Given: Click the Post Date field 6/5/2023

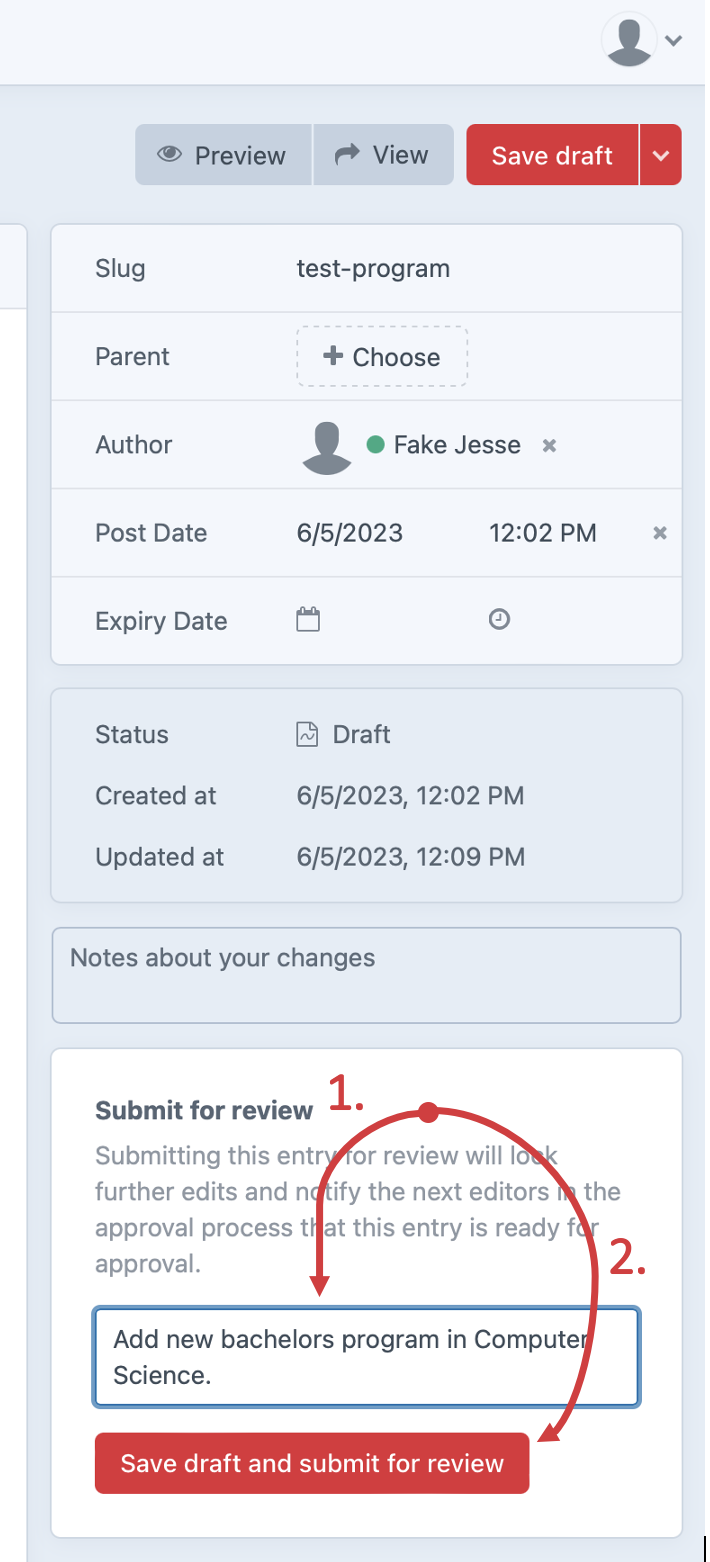Looking at the screenshot, I should tap(350, 533).
